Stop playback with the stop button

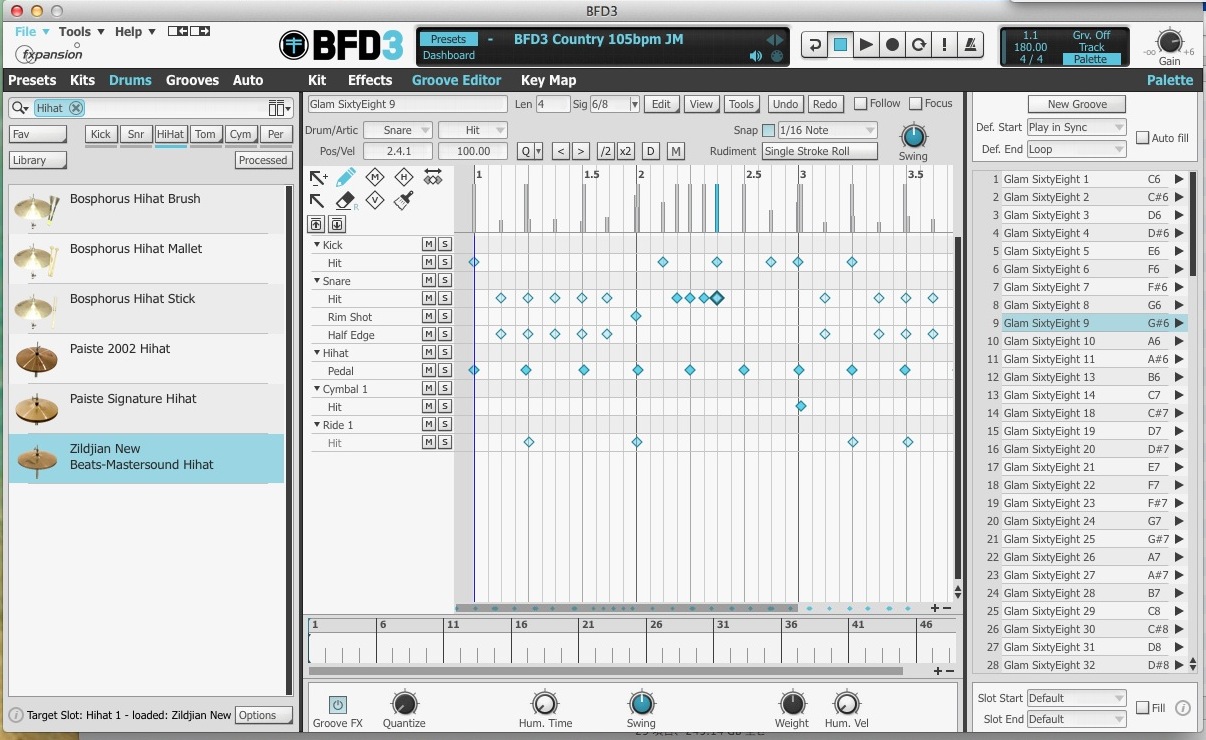[840, 45]
